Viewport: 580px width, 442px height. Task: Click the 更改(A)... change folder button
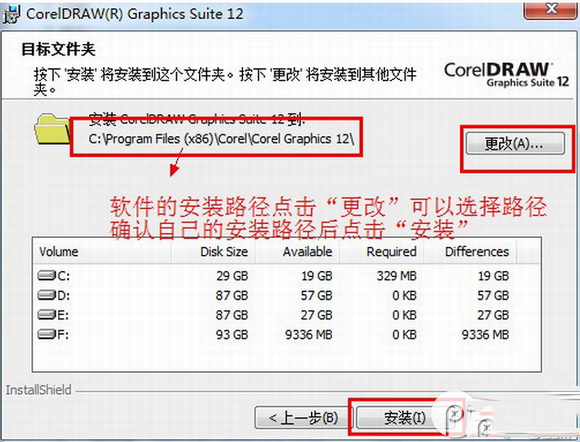pyautogui.click(x=515, y=143)
